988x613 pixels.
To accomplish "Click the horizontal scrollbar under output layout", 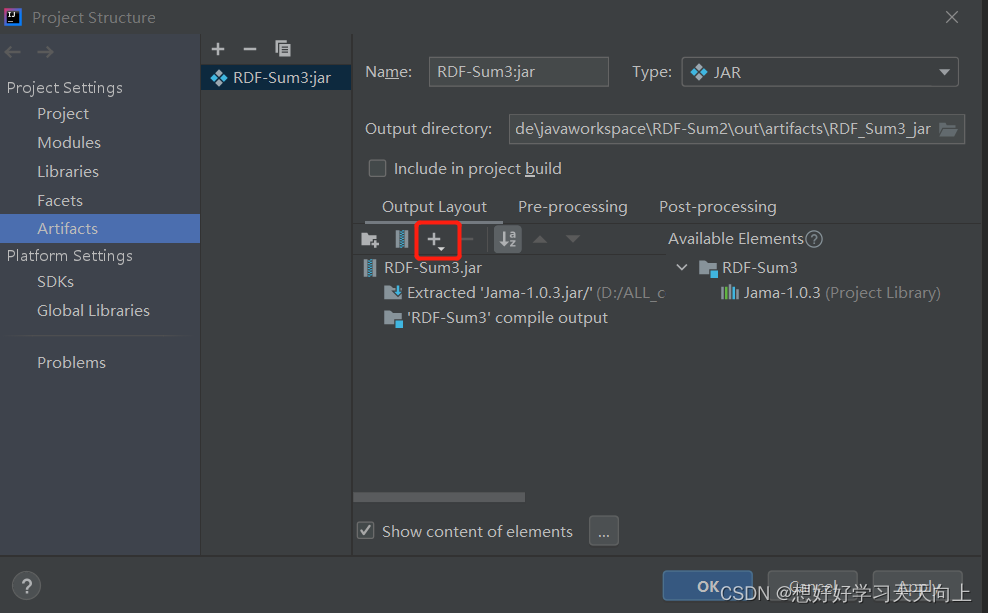I will (x=439, y=498).
